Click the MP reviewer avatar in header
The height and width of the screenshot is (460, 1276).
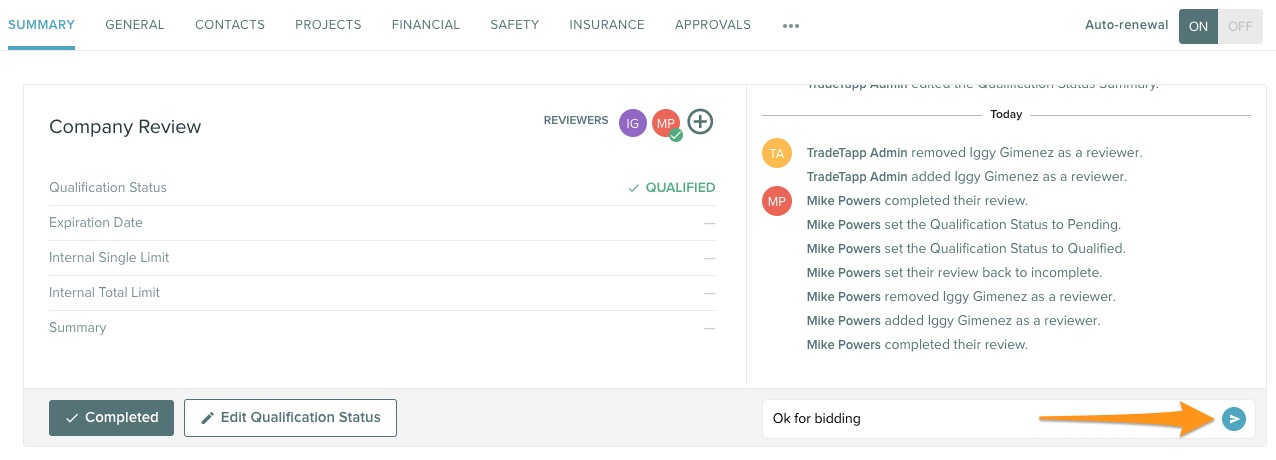pos(665,123)
